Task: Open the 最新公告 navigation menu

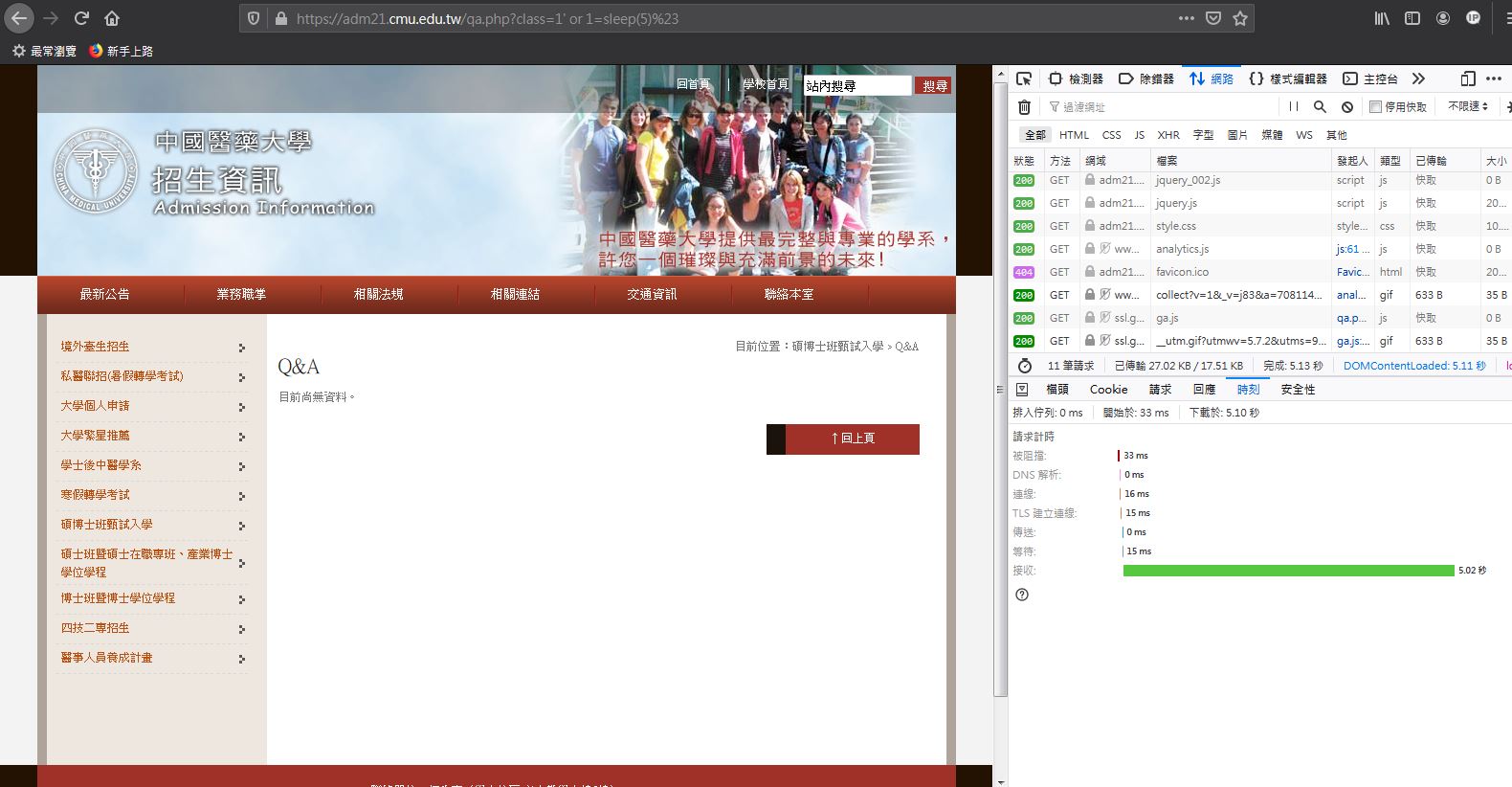Action: coord(104,295)
